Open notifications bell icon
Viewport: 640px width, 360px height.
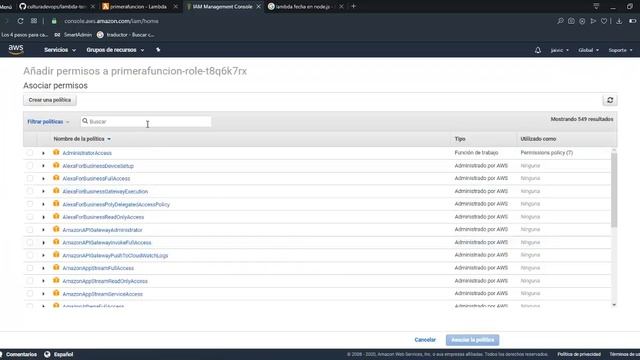point(538,50)
